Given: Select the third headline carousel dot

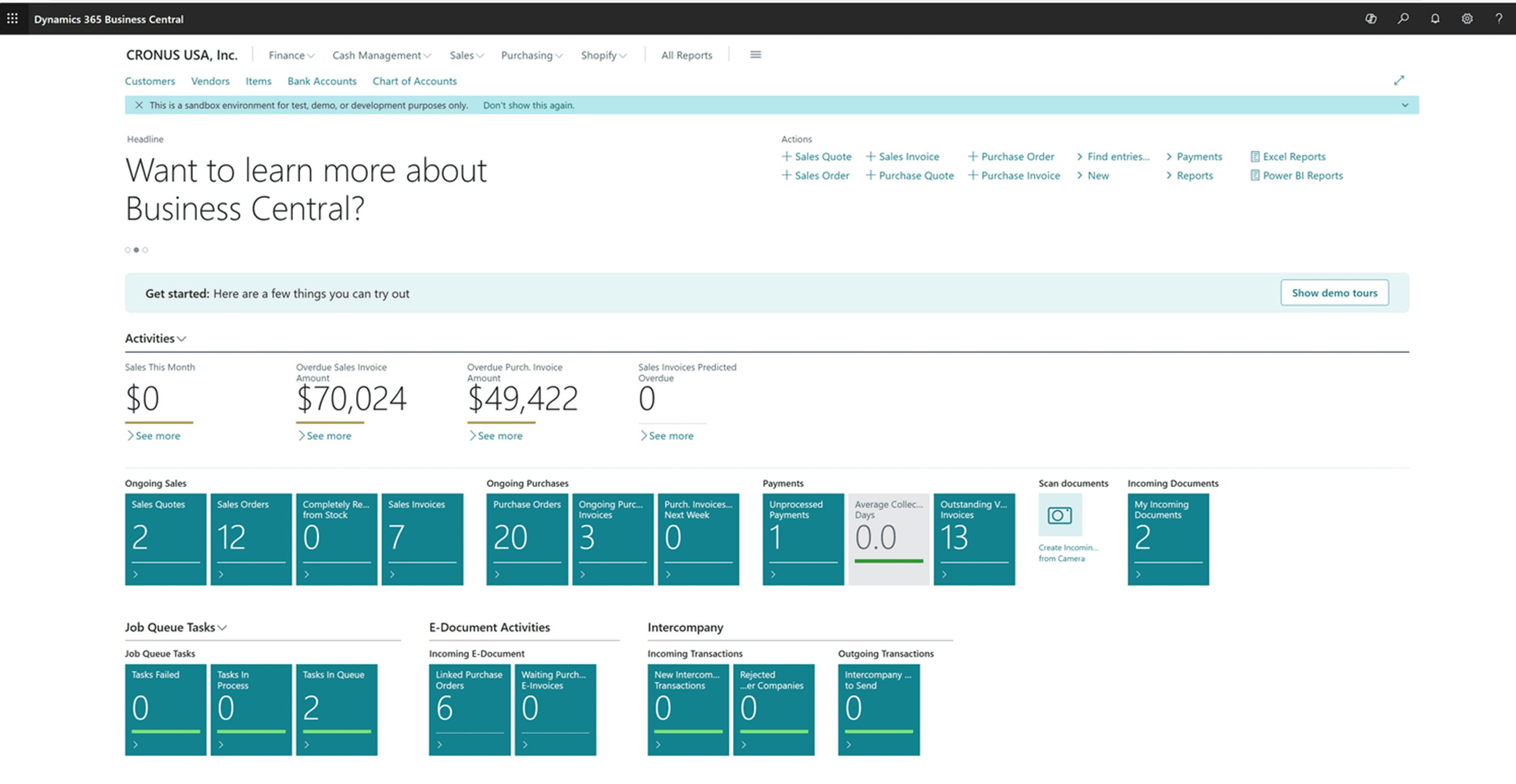Looking at the screenshot, I should pyautogui.click(x=146, y=250).
